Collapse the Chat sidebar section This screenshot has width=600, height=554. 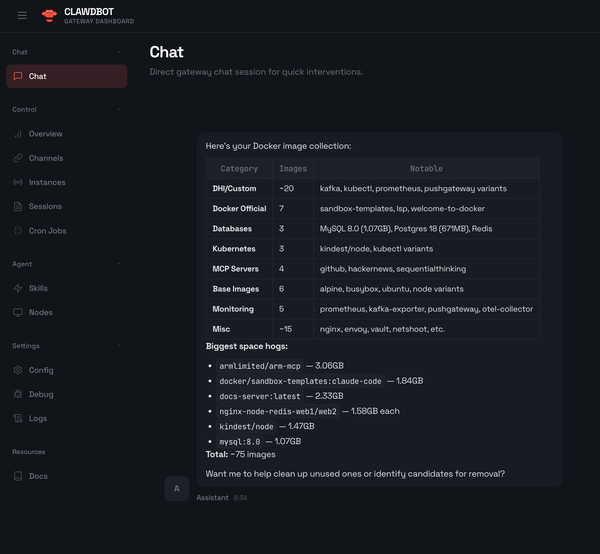click(x=118, y=52)
